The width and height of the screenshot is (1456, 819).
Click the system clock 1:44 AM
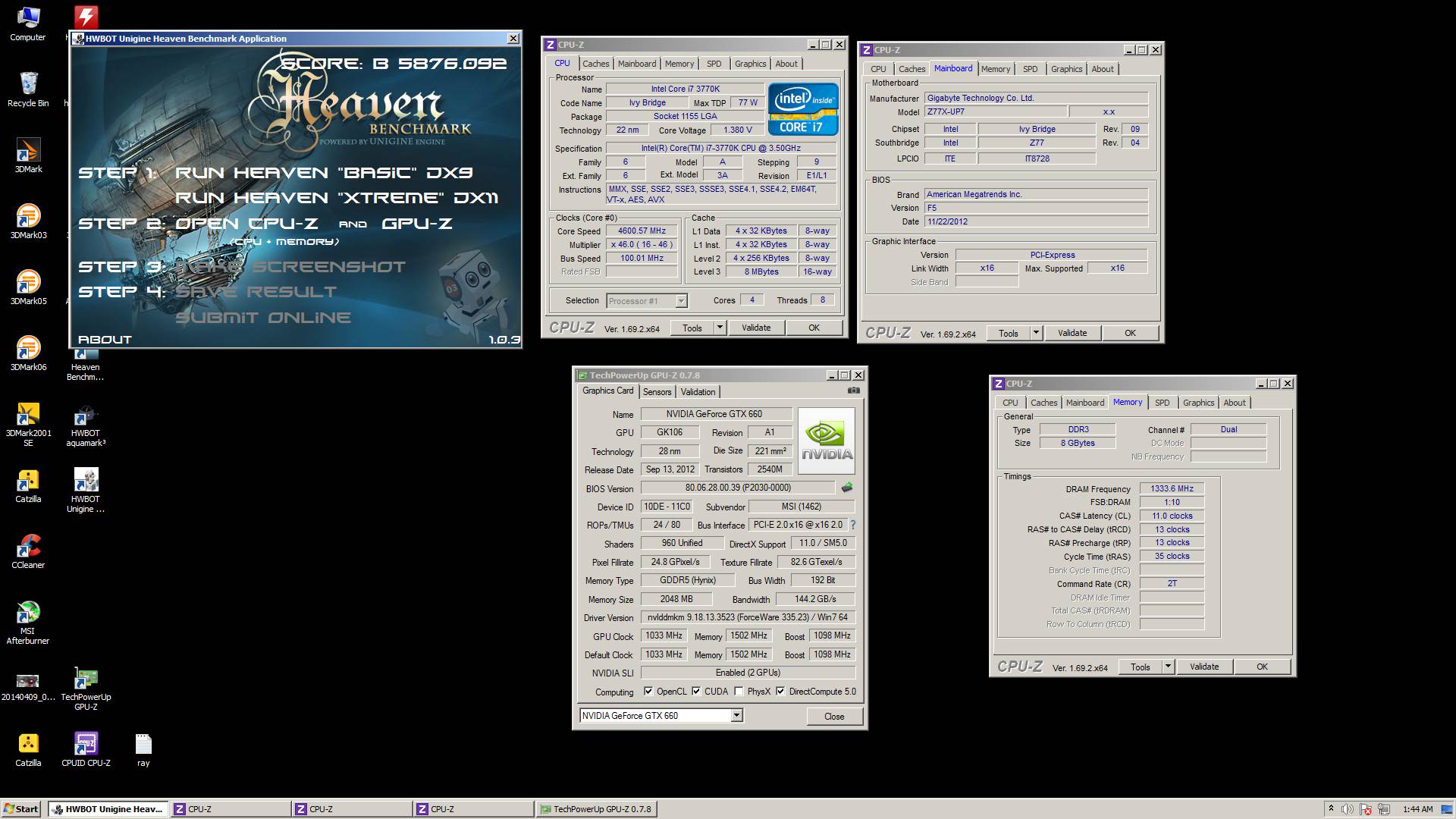[x=1417, y=809]
